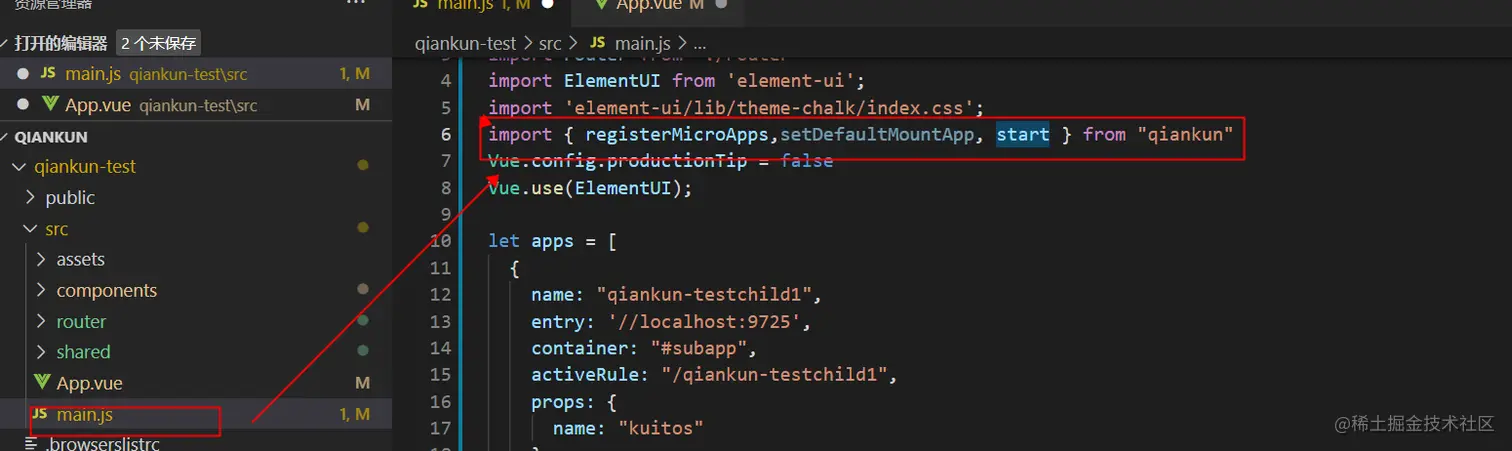1512x451 pixels.
Task: Click the JS icon of the main.js open editor row
Action: (x=48, y=74)
